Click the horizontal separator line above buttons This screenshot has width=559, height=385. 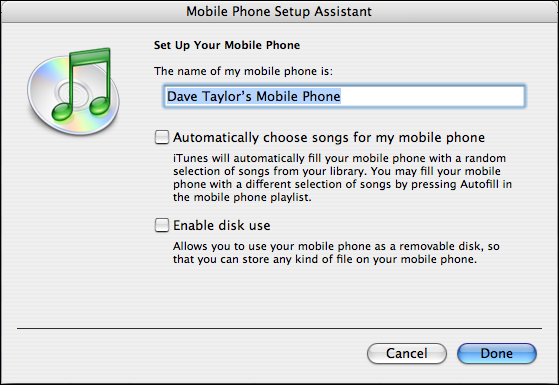pyautogui.click(x=279, y=328)
